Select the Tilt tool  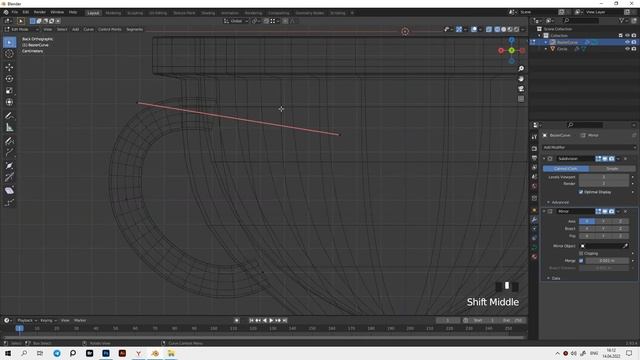[9, 178]
